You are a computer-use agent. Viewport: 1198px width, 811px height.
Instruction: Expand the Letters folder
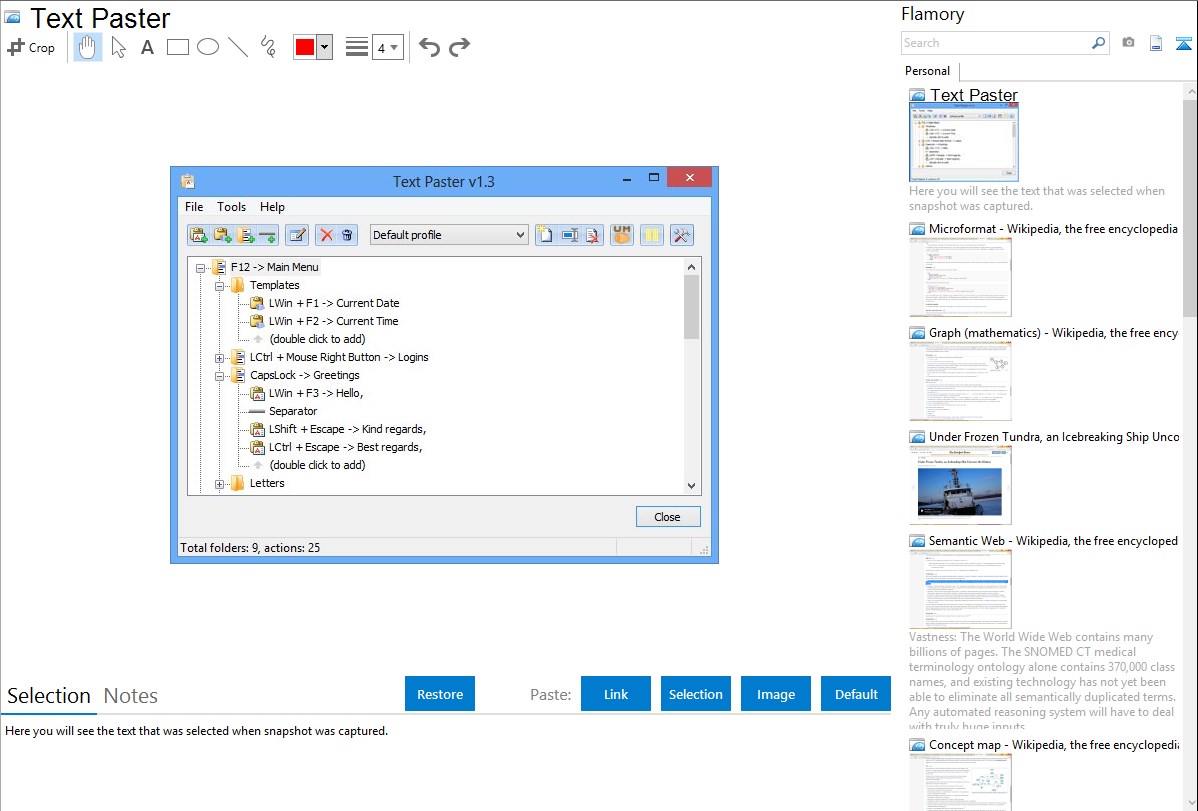(x=219, y=484)
